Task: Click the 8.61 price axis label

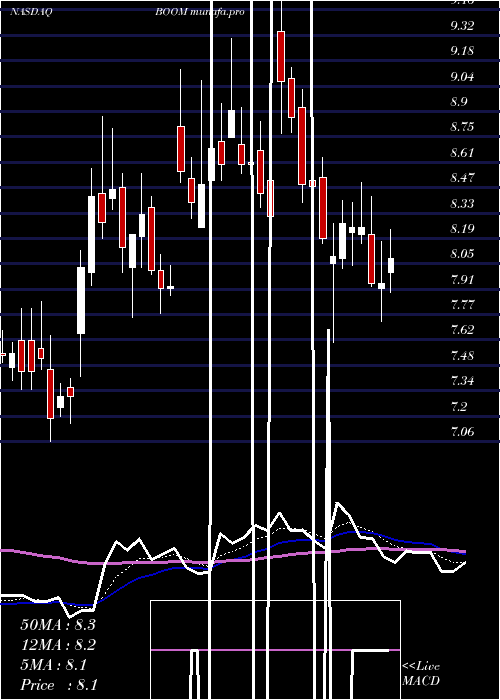Action: click(x=462, y=153)
